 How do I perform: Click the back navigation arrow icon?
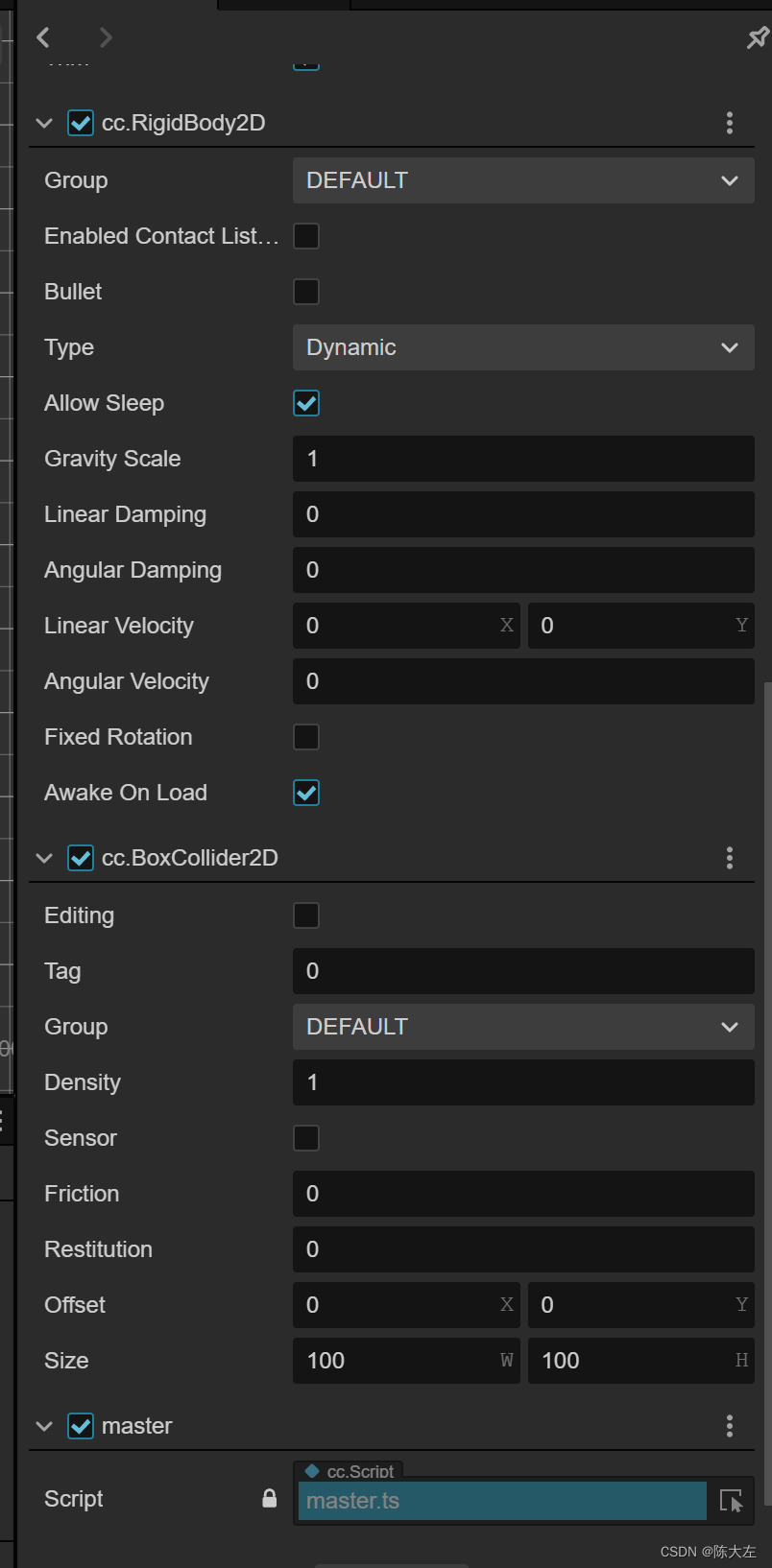tap(43, 37)
